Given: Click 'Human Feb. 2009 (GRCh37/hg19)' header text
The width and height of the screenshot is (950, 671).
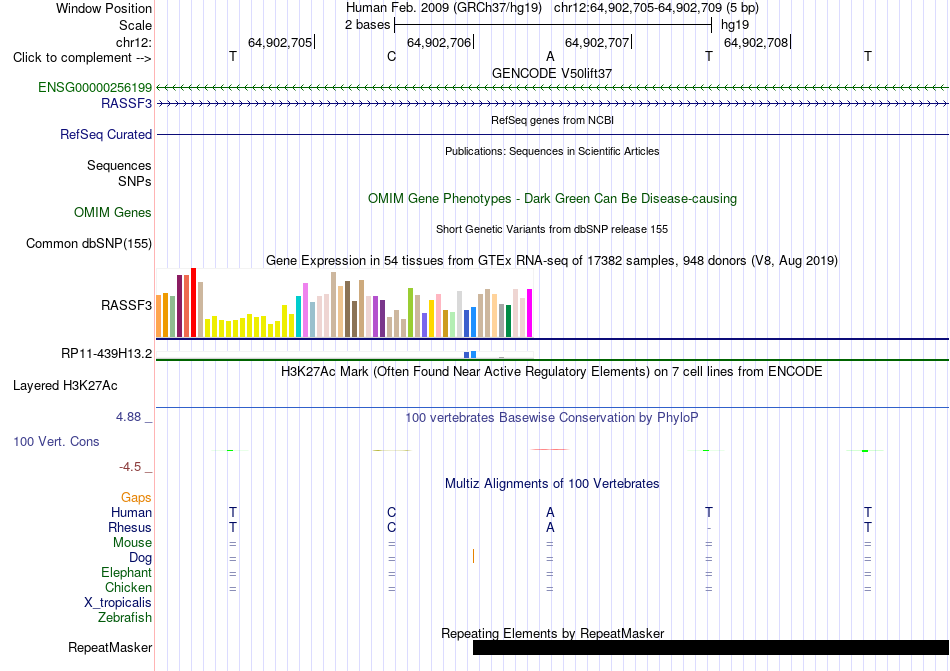Looking at the screenshot, I should click(x=445, y=8).
